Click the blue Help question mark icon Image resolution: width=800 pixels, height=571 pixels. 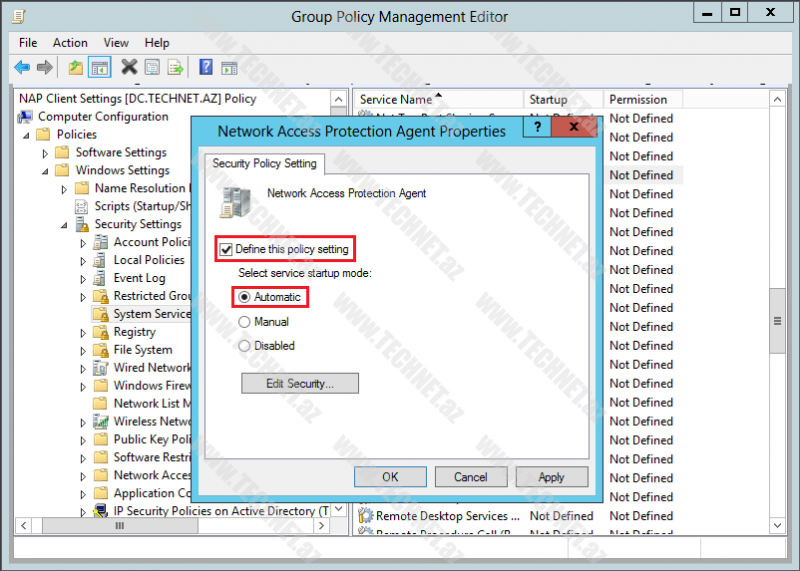(x=206, y=67)
